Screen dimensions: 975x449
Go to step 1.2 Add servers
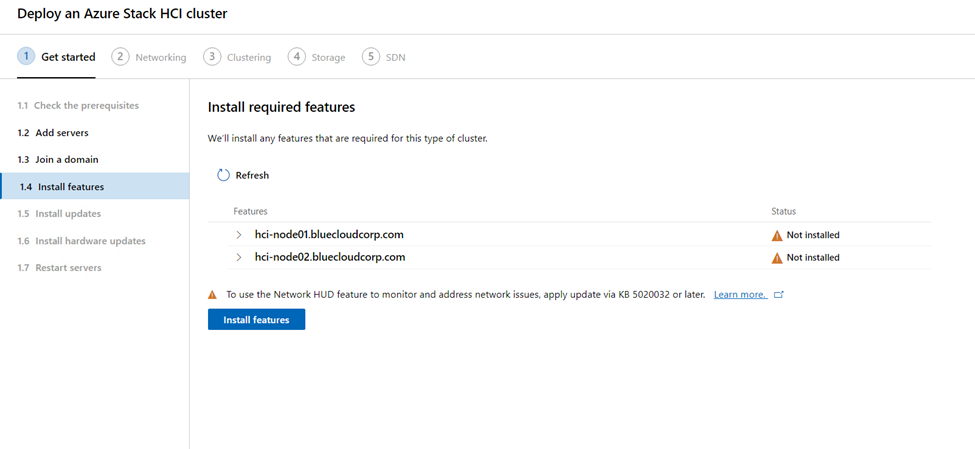[x=53, y=132]
